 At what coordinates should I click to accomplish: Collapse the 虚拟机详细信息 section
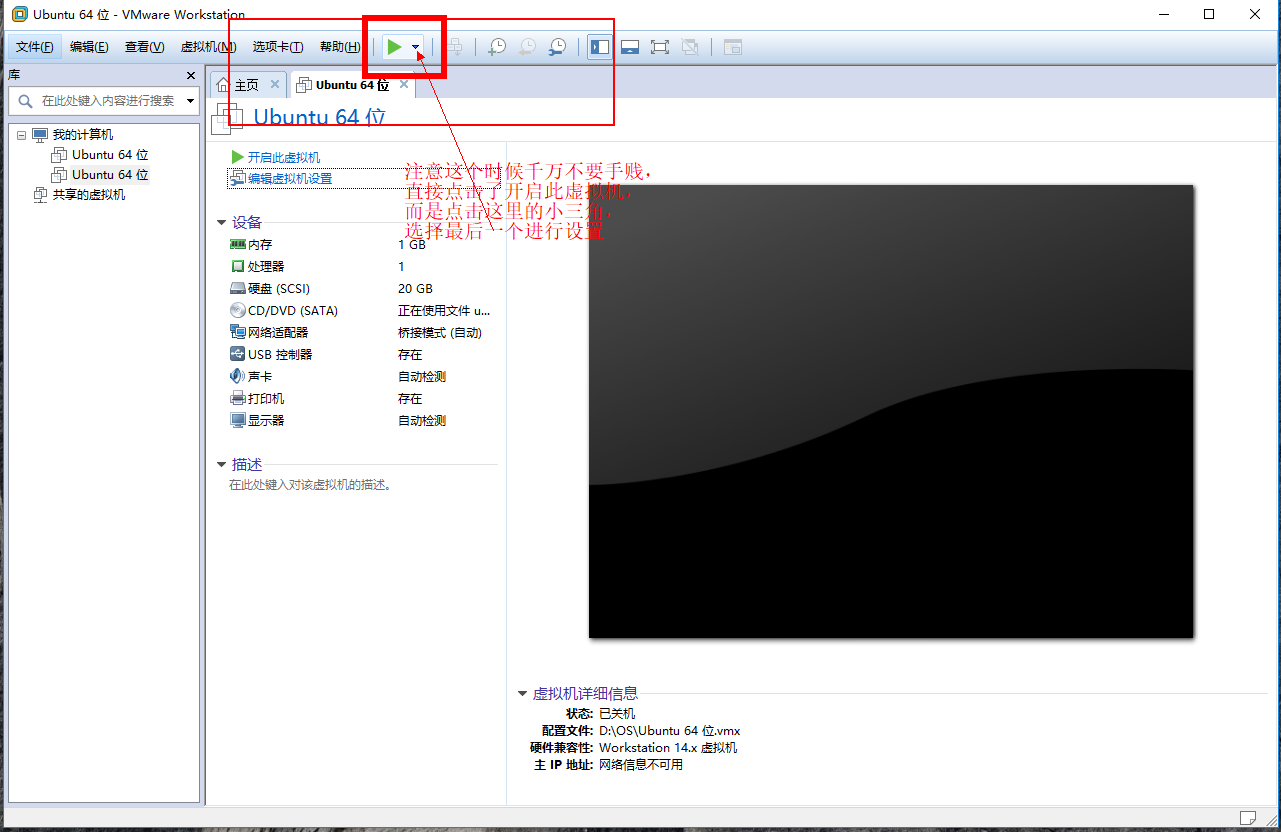(522, 694)
